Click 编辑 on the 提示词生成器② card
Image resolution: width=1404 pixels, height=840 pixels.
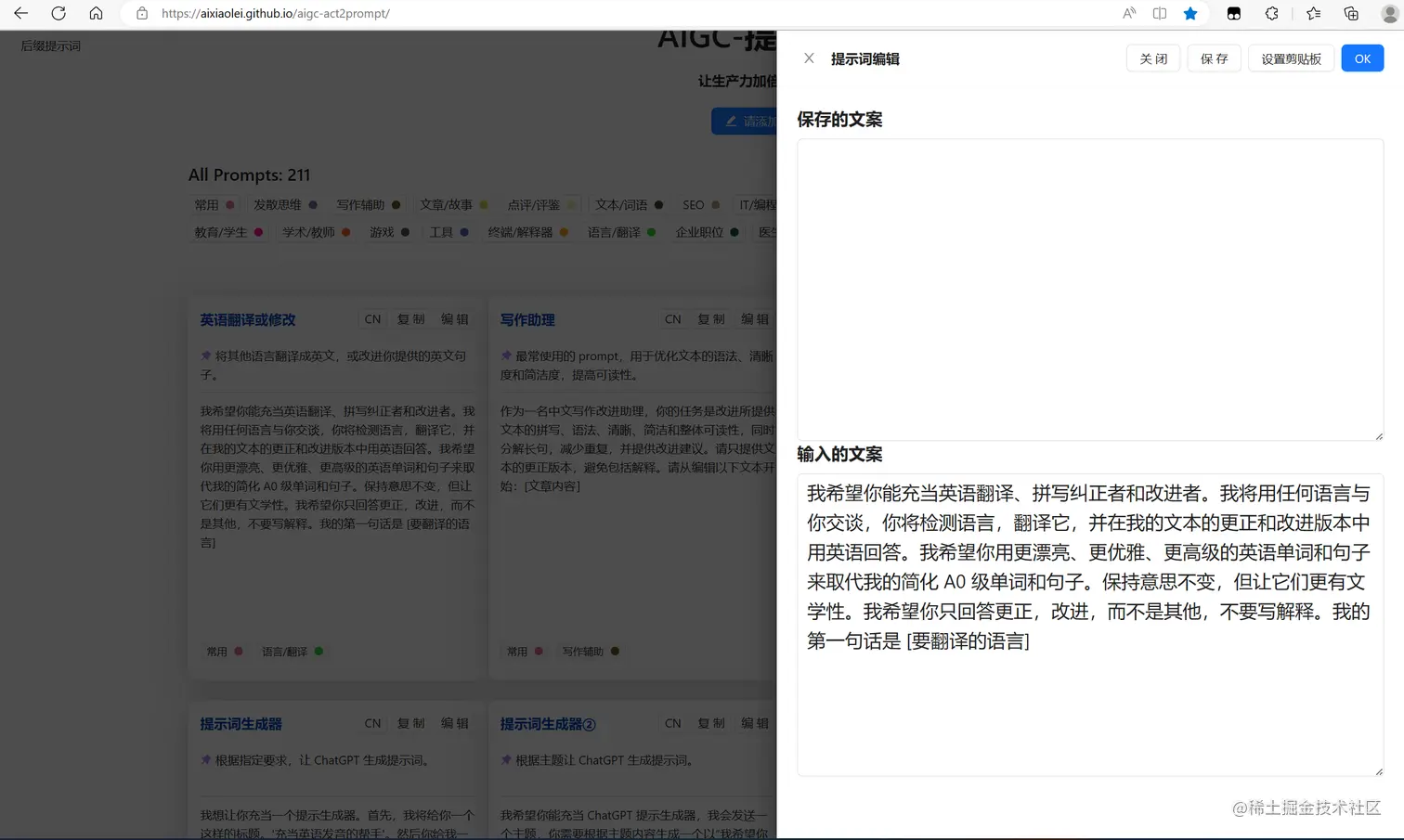click(754, 723)
